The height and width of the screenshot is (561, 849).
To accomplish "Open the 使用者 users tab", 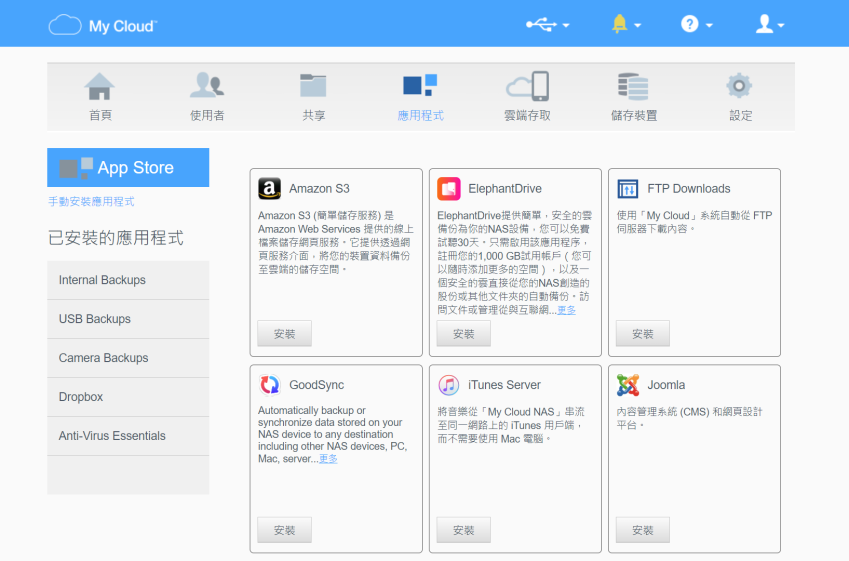I will pos(207,97).
